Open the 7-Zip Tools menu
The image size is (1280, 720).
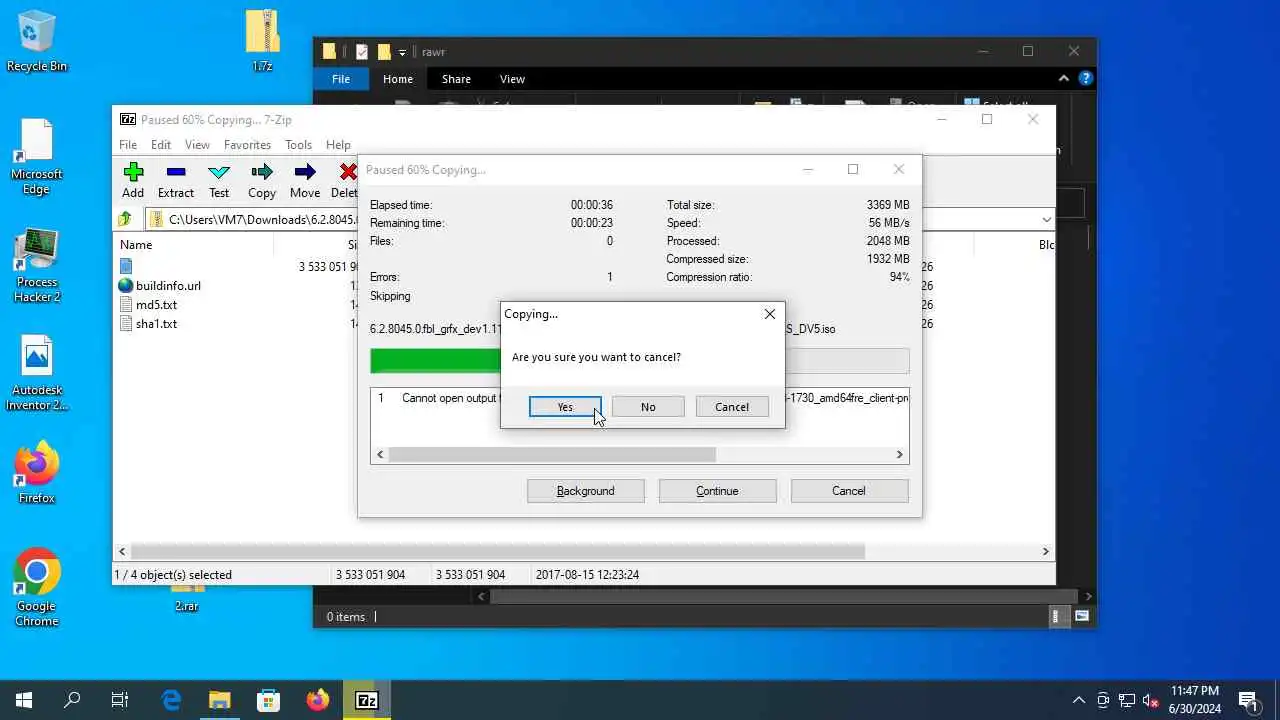point(298,145)
